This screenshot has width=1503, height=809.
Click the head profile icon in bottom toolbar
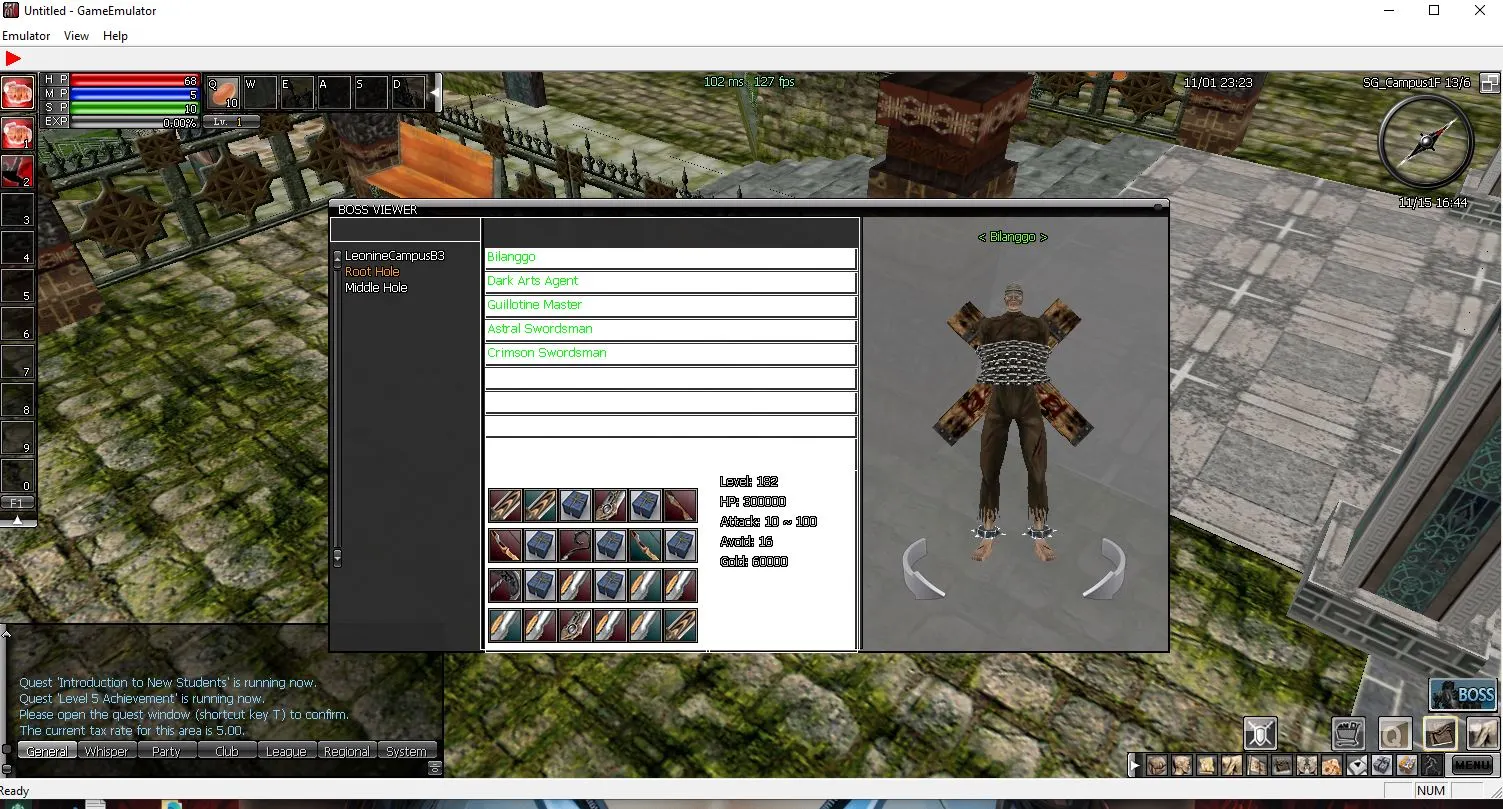click(1181, 766)
